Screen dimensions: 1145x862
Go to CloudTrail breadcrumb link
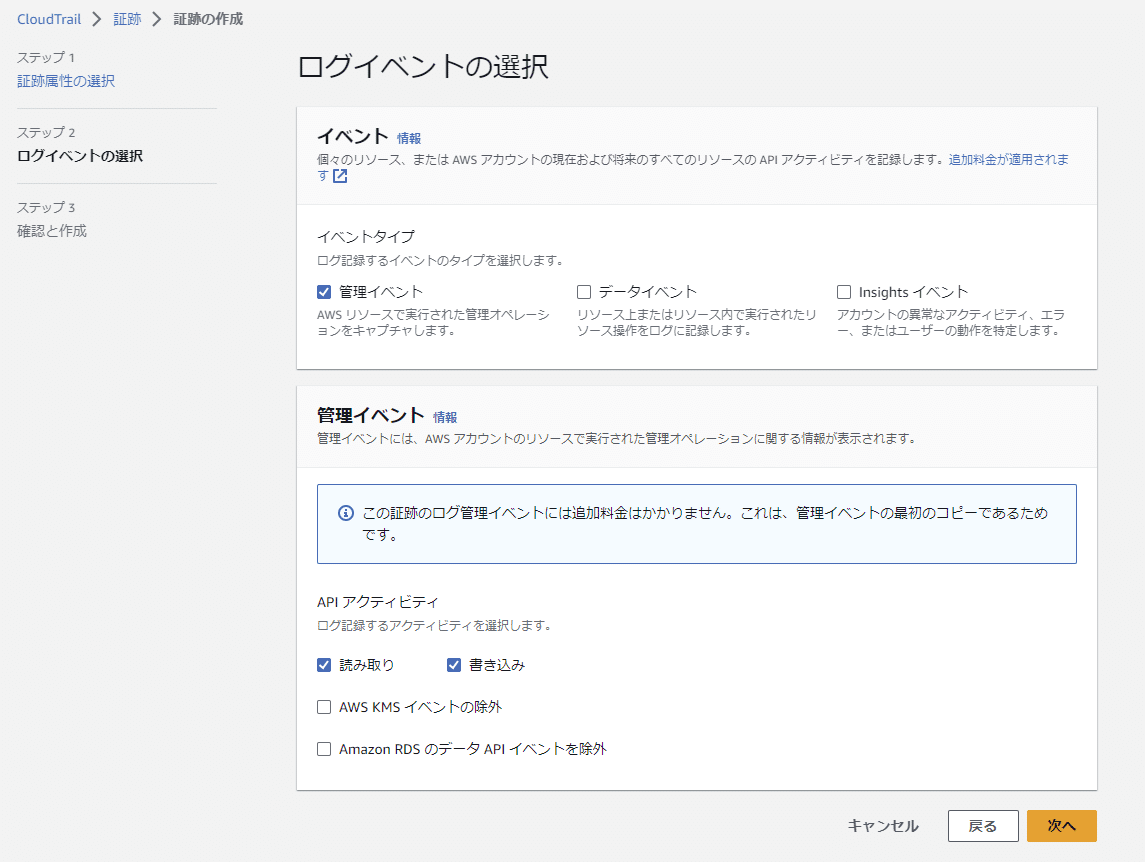click(x=49, y=19)
